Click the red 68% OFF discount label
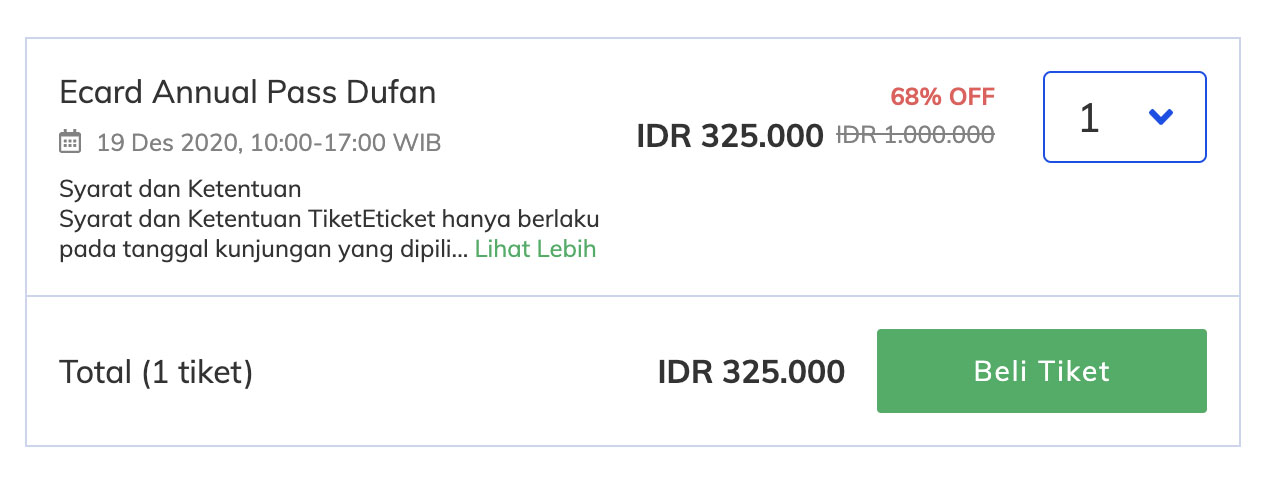The image size is (1281, 487). pyautogui.click(x=942, y=97)
